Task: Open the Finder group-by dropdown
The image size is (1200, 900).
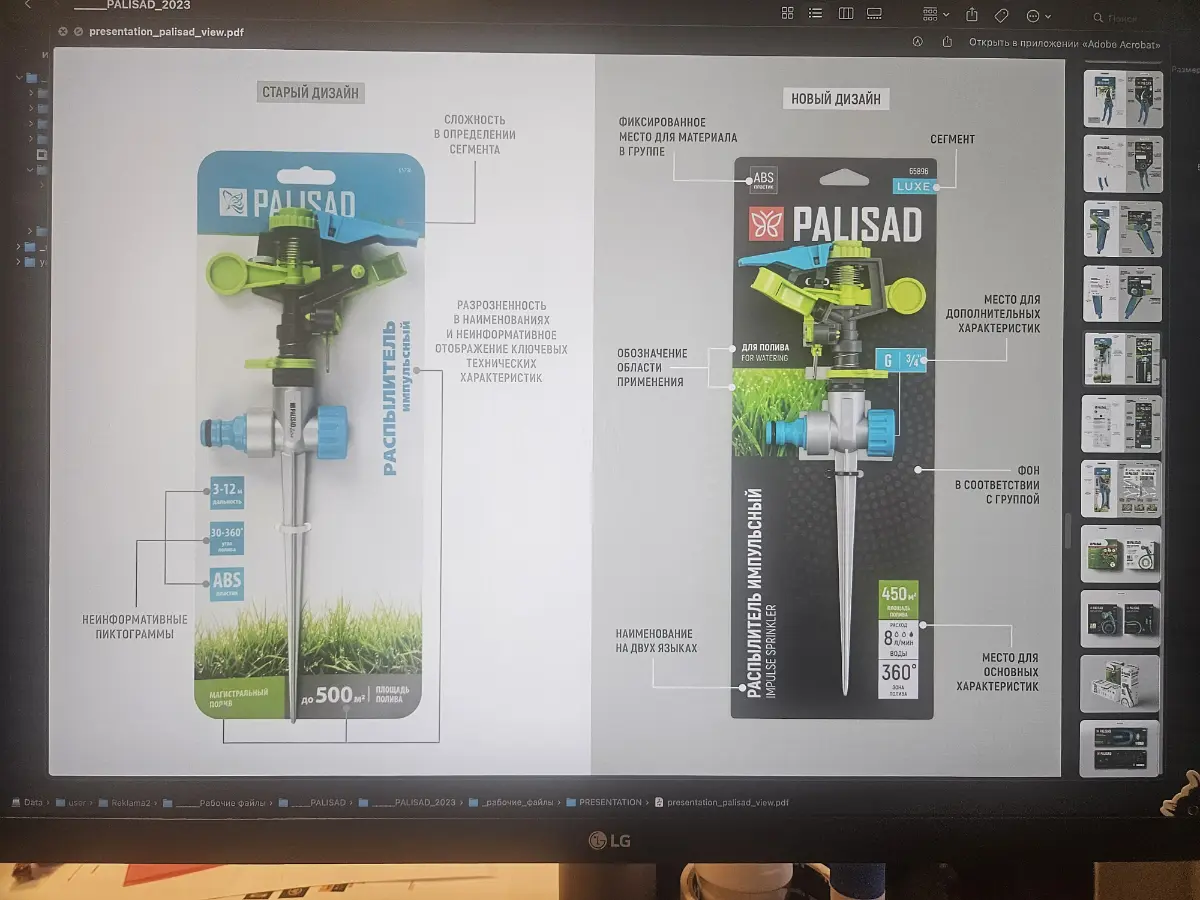Action: 936,15
